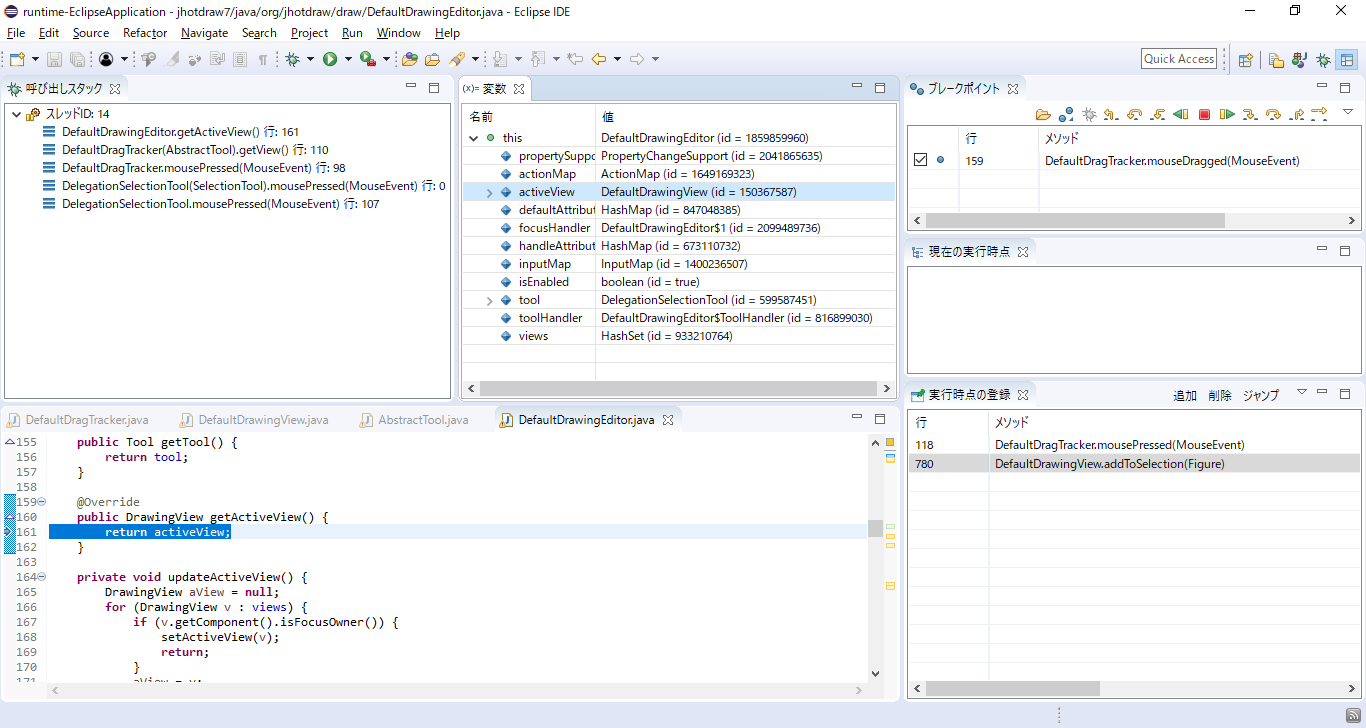This screenshot has height=728, width=1366.
Task: Open the Navigate menu
Action: coord(204,33)
